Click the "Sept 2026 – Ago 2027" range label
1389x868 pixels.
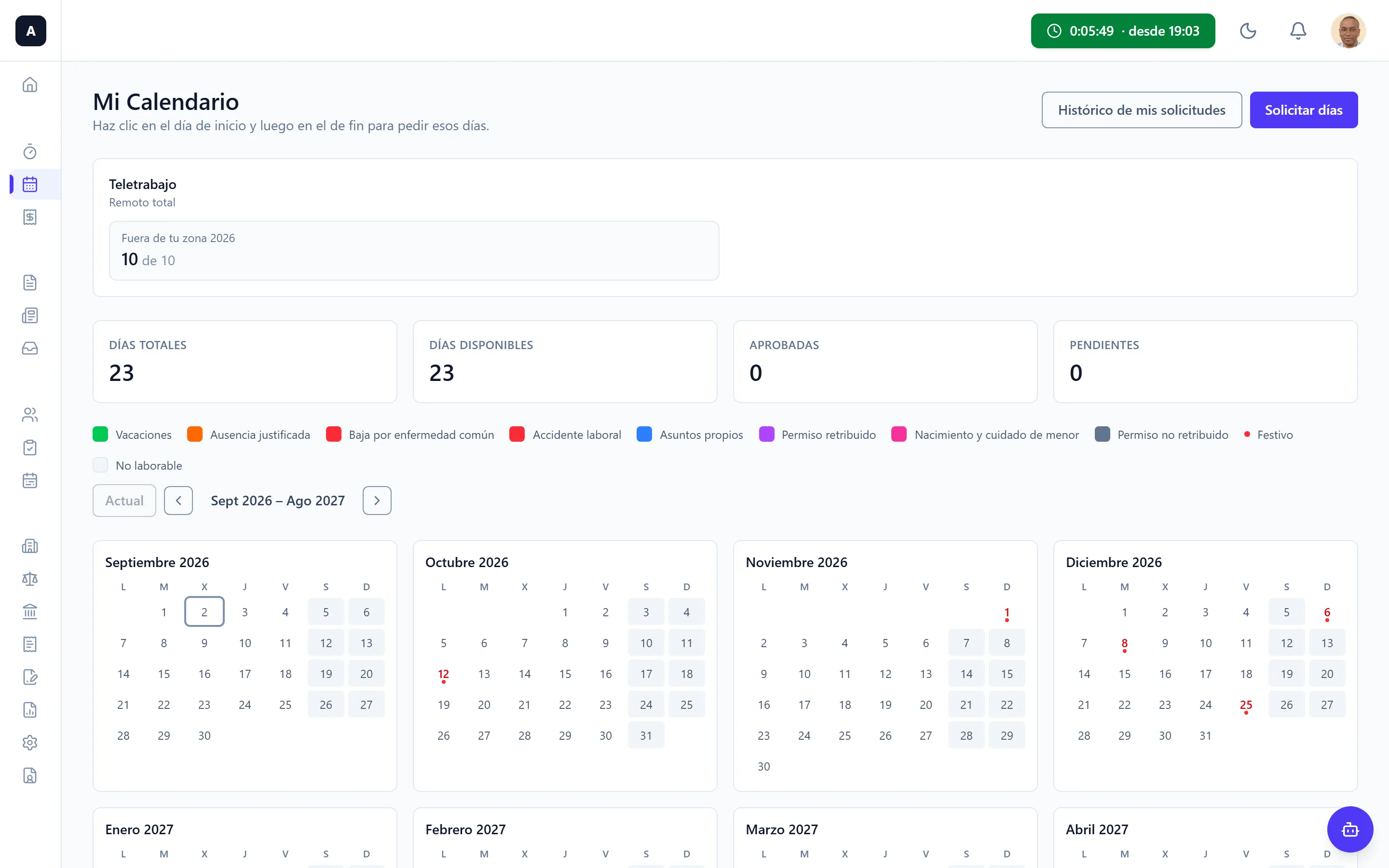click(x=278, y=501)
